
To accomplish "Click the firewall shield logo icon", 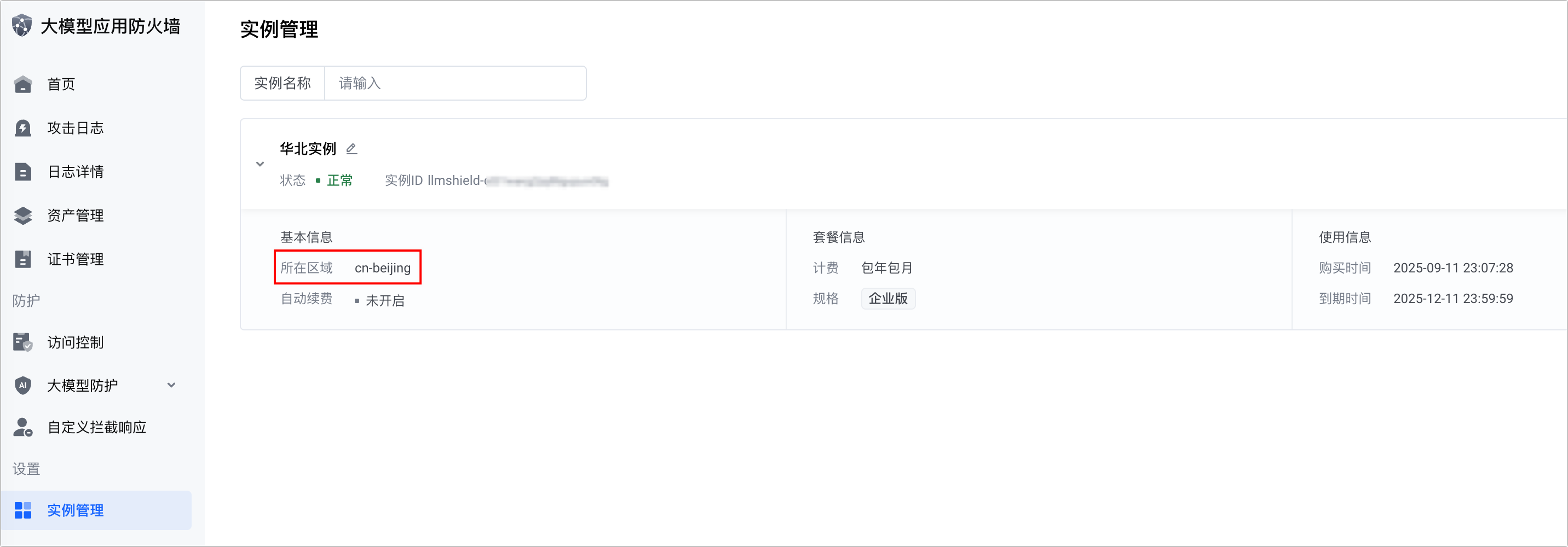I will coord(22,26).
